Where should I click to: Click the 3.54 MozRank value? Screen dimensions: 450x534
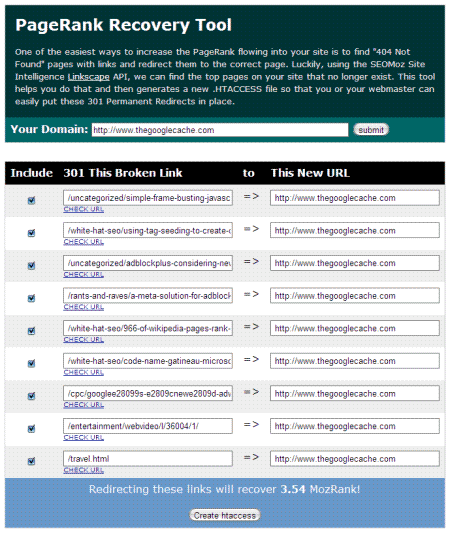[x=293, y=489]
